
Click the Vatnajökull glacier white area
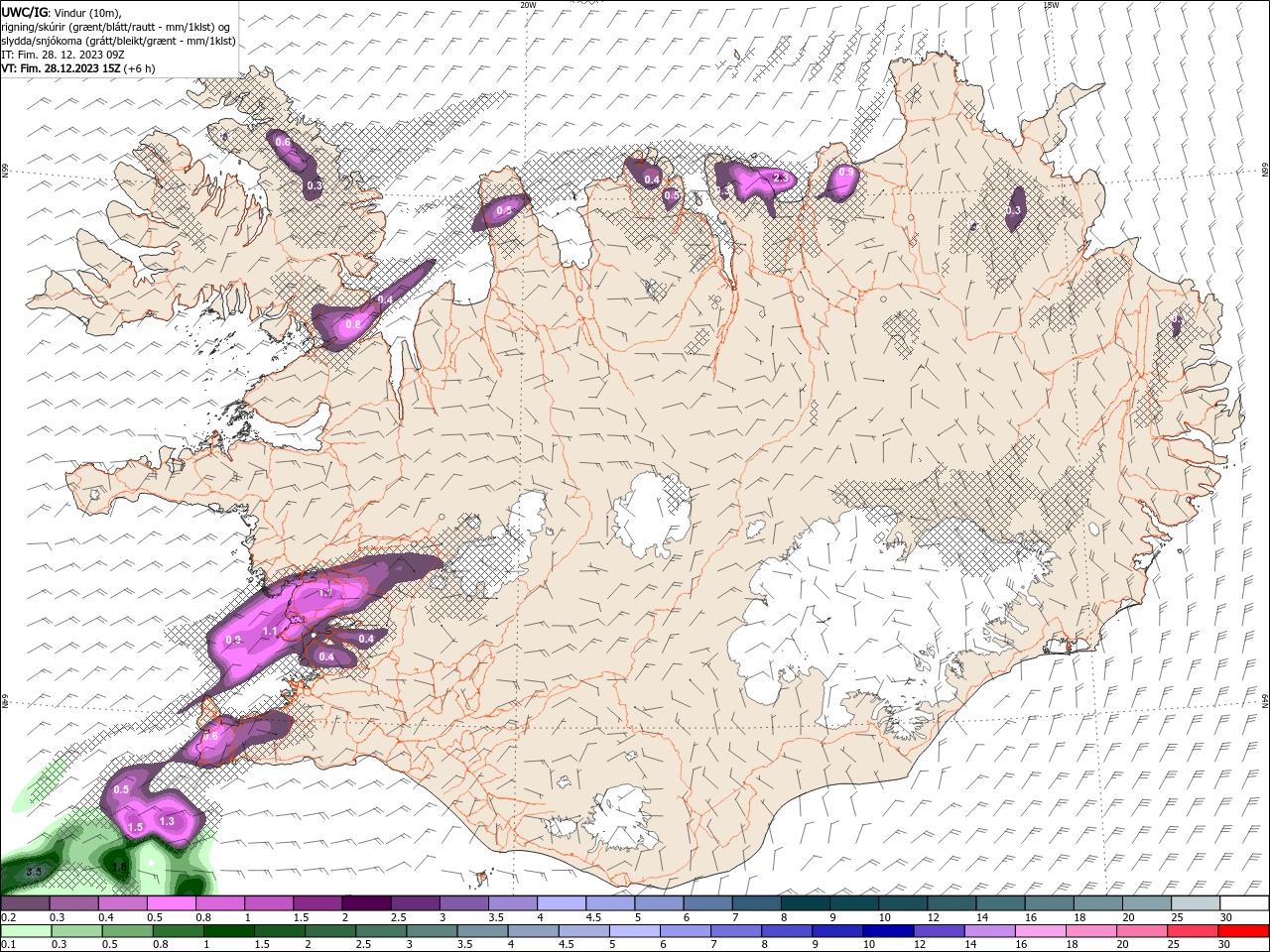click(873, 615)
